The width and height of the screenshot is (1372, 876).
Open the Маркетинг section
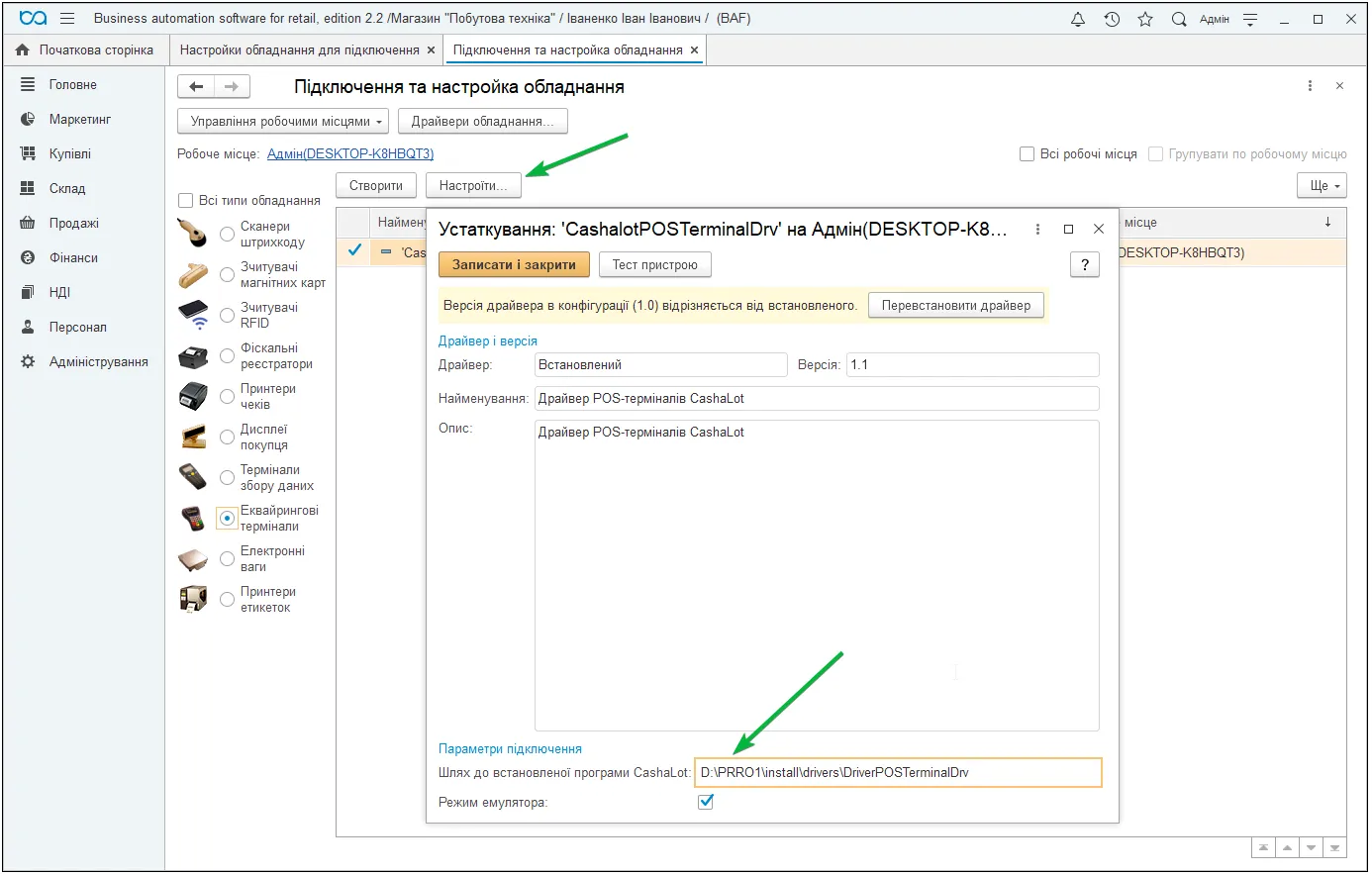click(x=80, y=120)
